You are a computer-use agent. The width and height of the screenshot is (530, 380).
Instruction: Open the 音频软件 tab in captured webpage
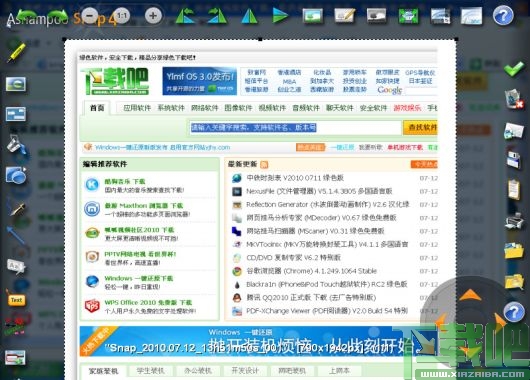[306, 108]
